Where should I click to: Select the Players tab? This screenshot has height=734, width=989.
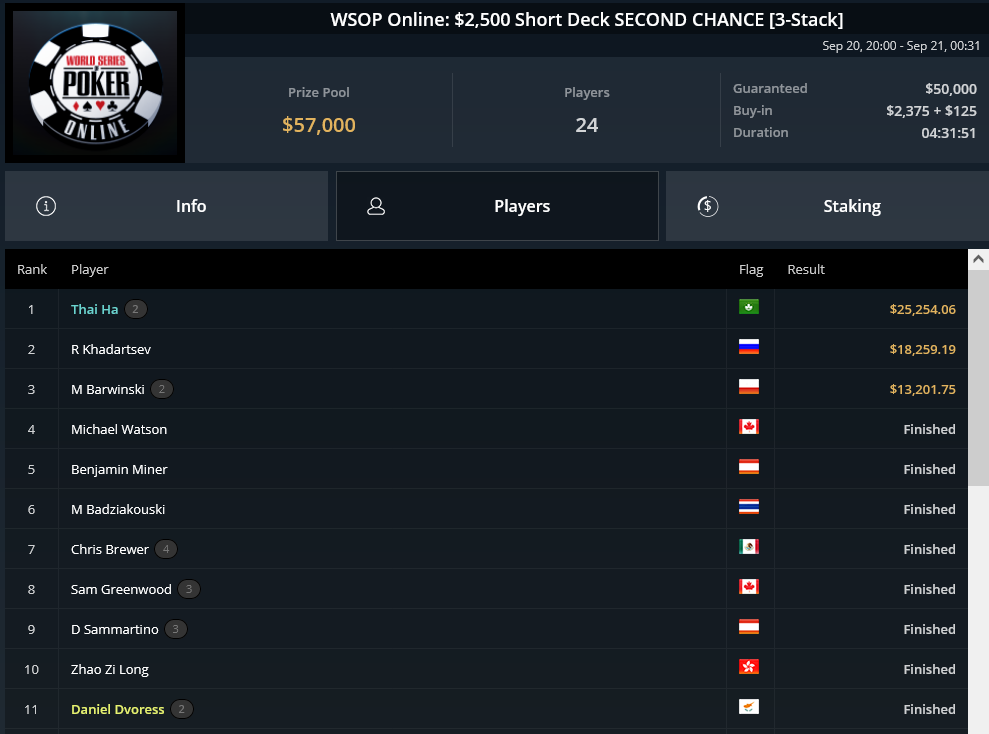tap(497, 206)
